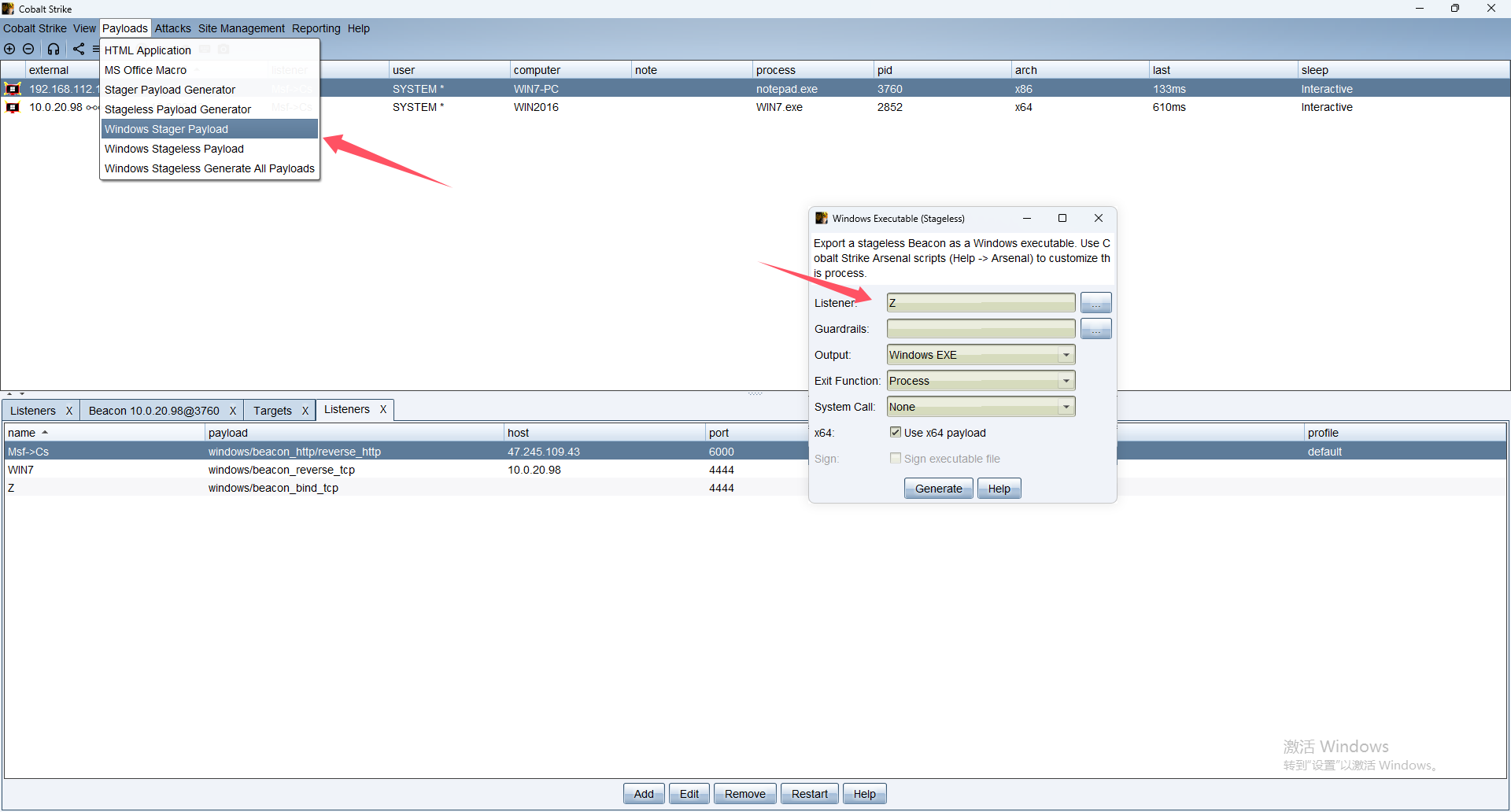Click the browse button next to Listener field
This screenshot has height=812, width=1511.
point(1095,303)
